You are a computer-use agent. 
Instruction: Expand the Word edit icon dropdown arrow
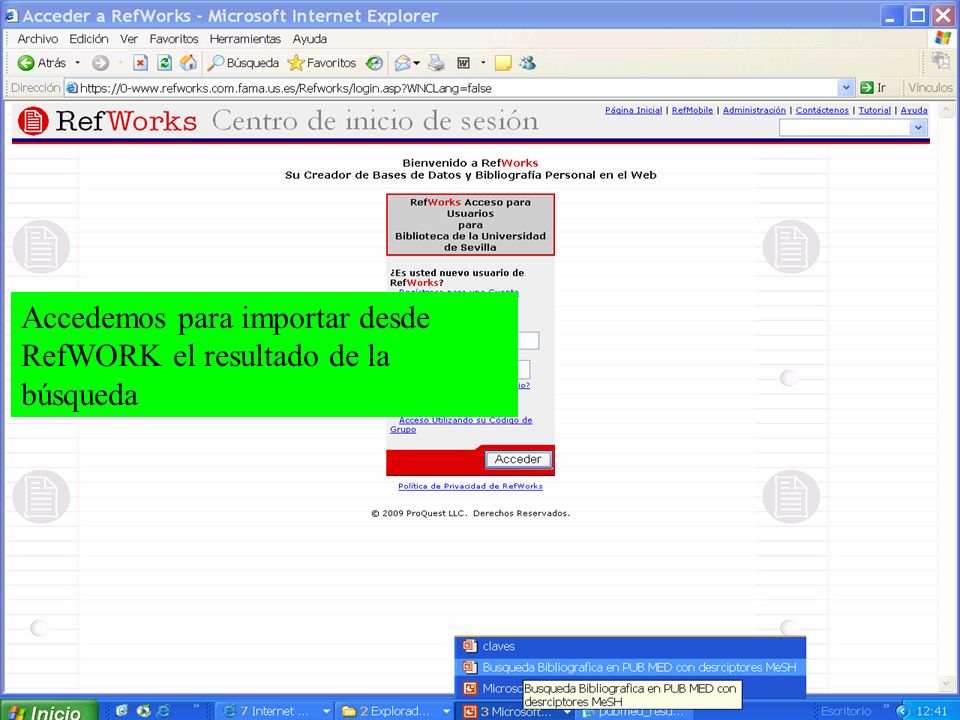tap(482, 62)
